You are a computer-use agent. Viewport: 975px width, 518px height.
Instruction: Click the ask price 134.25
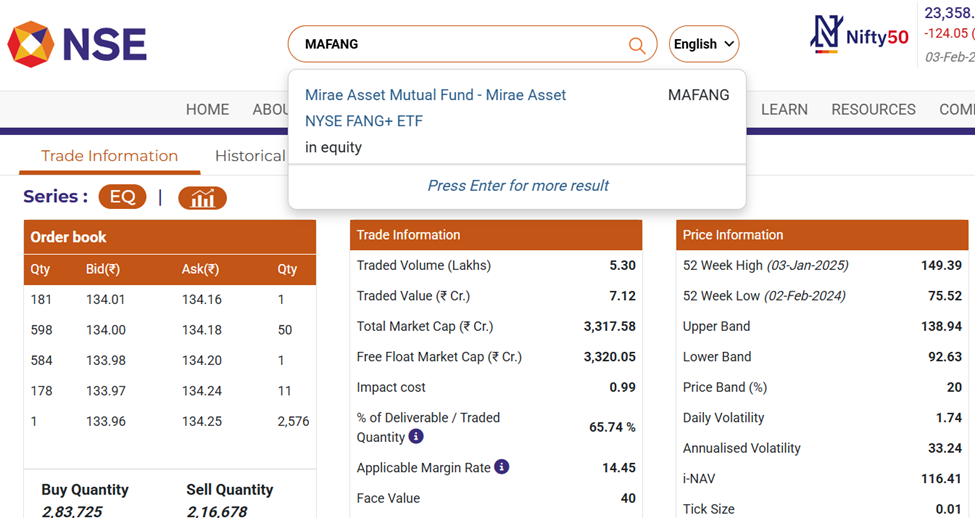[x=201, y=422]
